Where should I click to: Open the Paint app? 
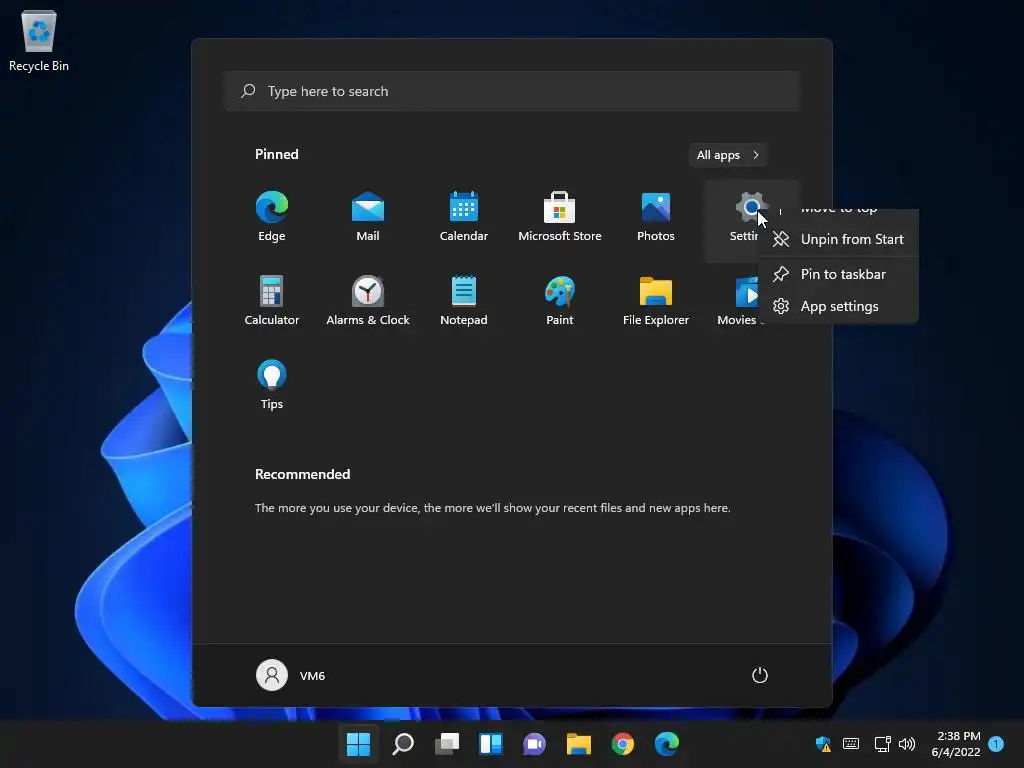pyautogui.click(x=560, y=300)
